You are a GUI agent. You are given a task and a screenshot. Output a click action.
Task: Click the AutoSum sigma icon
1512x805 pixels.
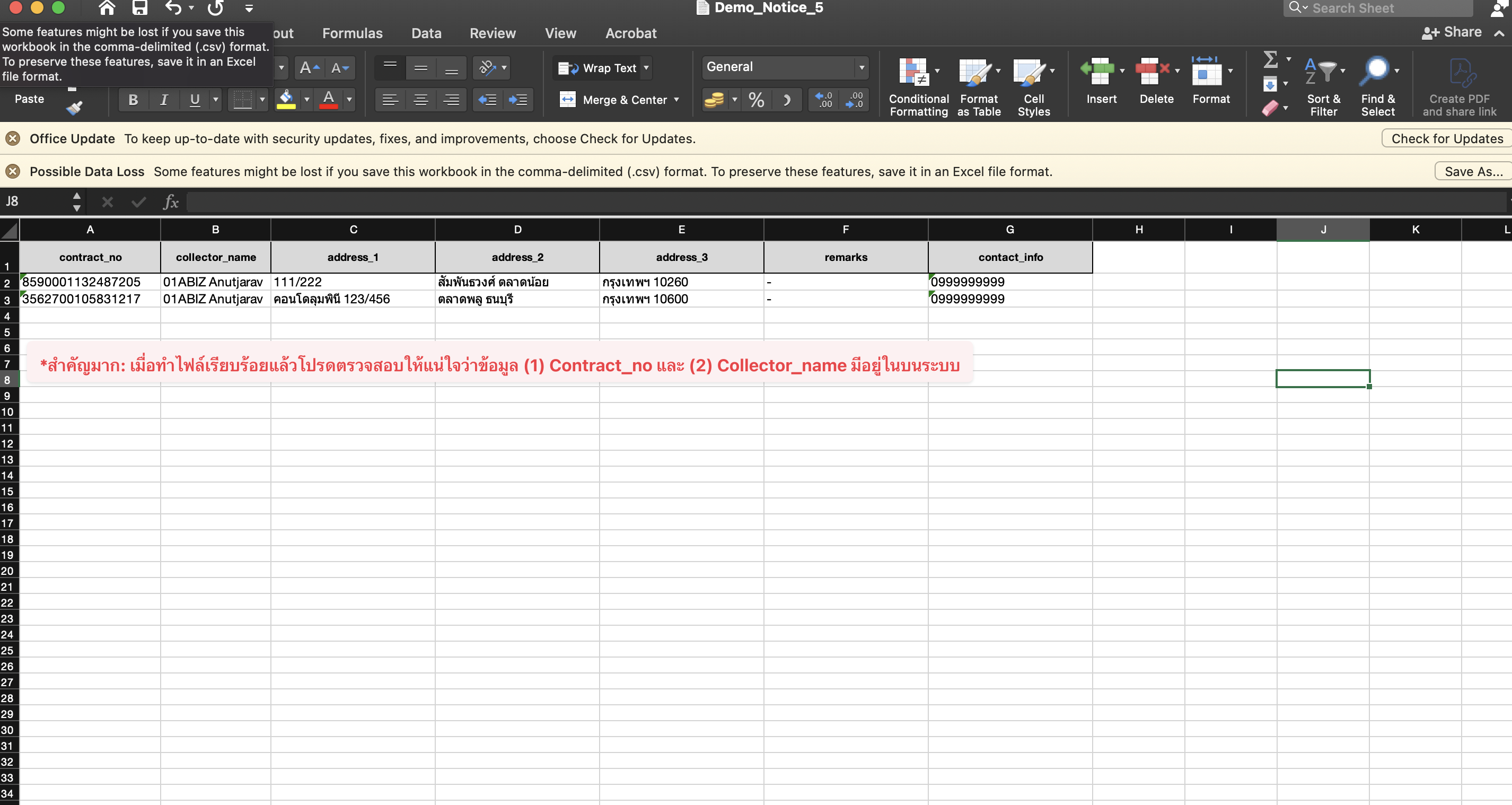click(1270, 59)
